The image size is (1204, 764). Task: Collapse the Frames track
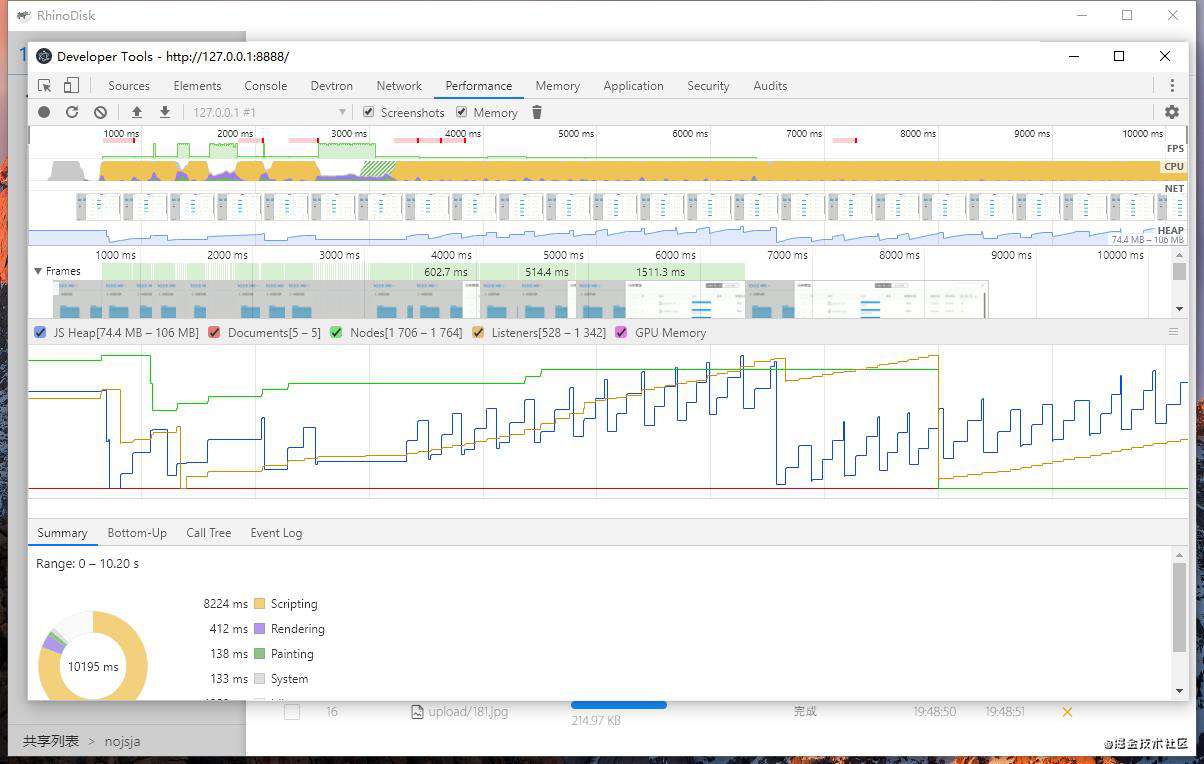pyautogui.click(x=39, y=271)
